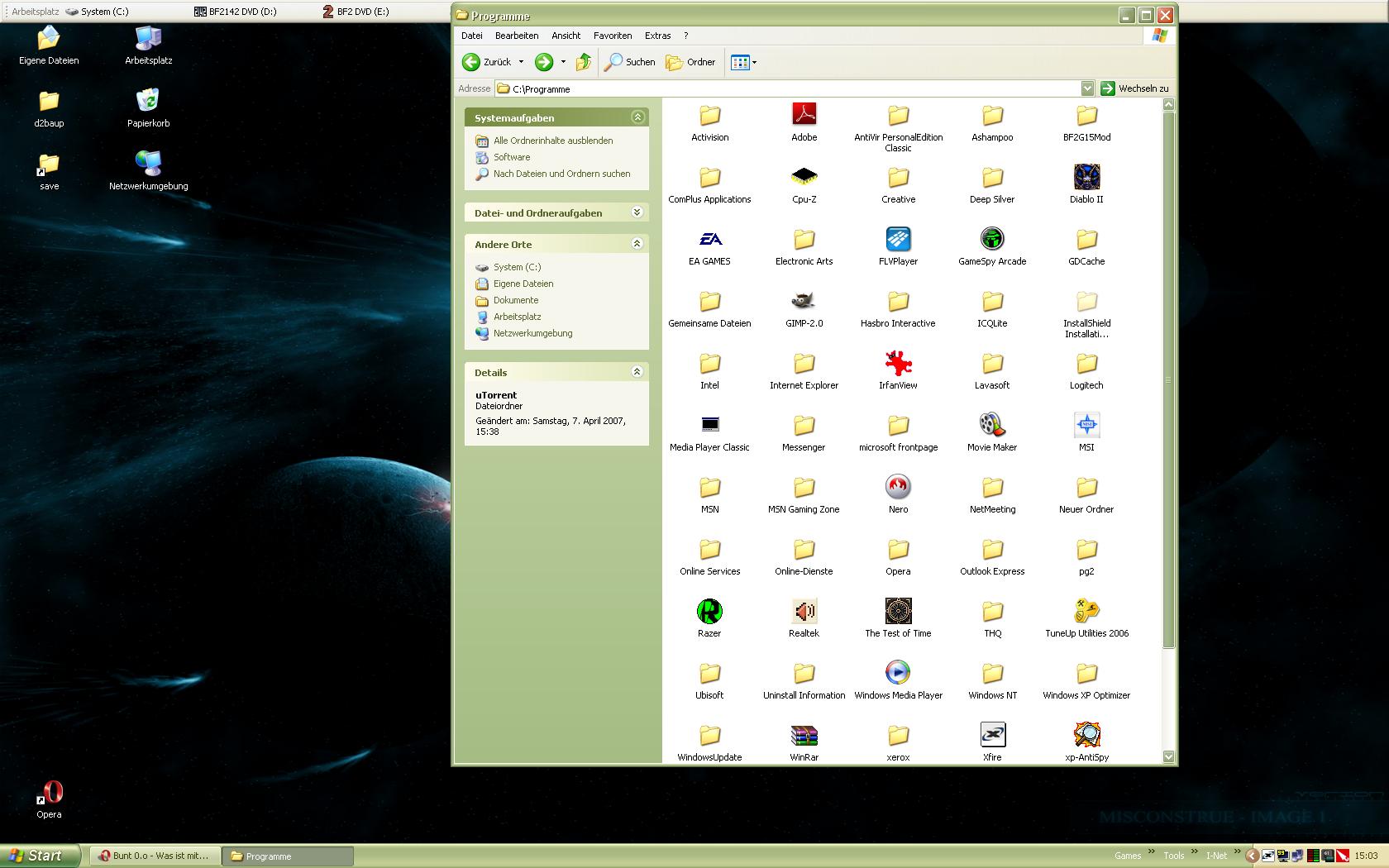Viewport: 1389px width, 868px height.
Task: Expand the Tools toolbar chevron on taskbar
Action: point(1194,853)
